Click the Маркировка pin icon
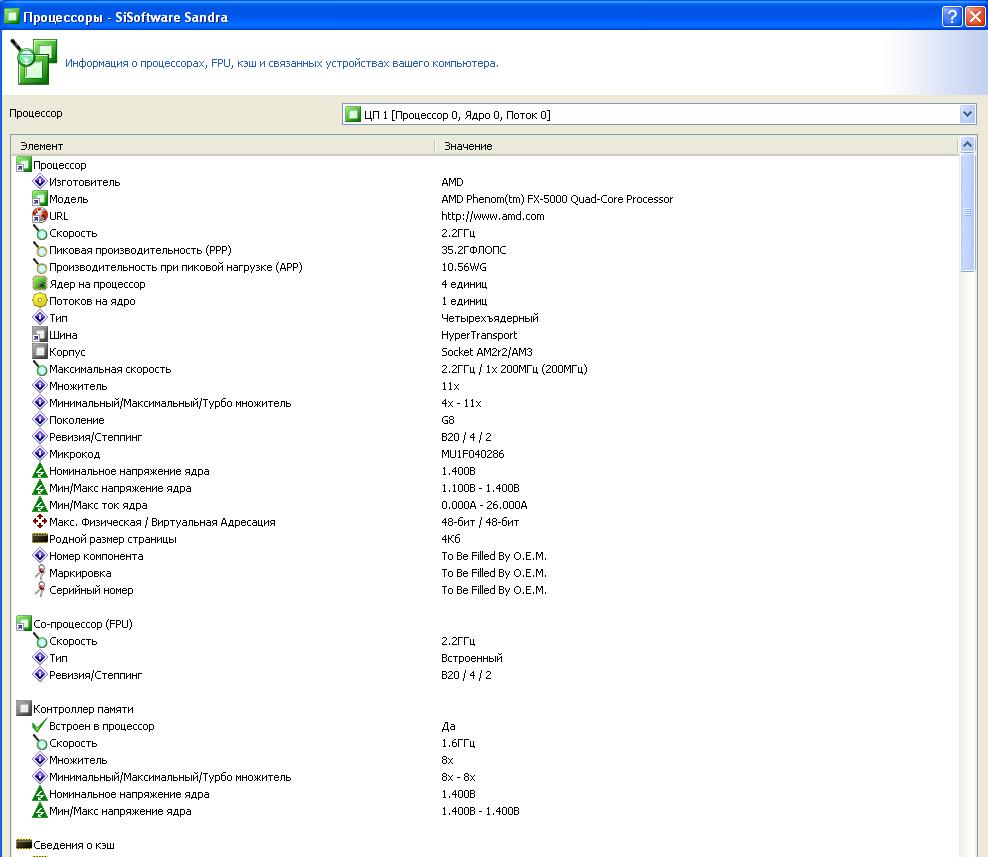 click(40, 573)
